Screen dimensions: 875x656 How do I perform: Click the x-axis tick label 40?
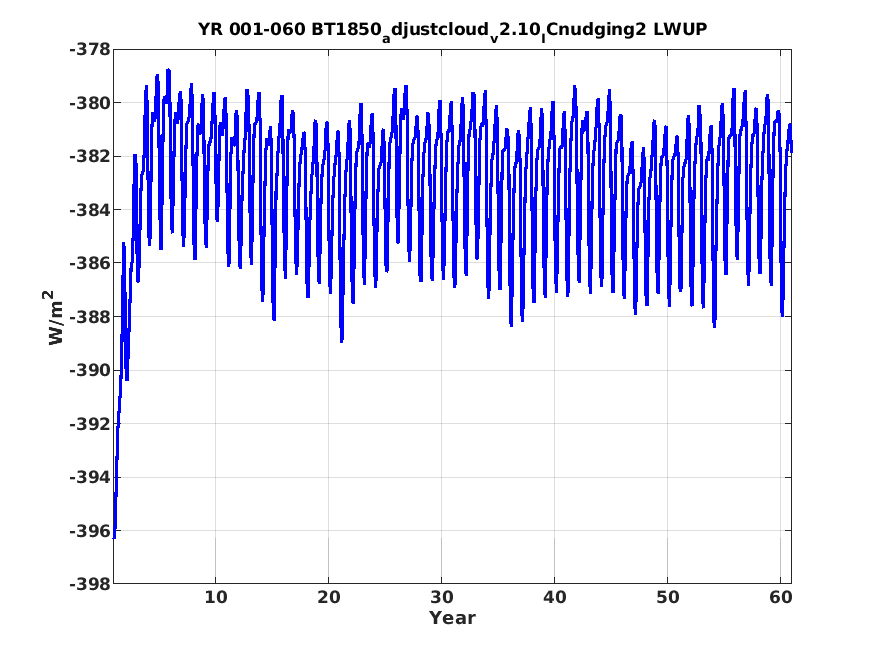[x=555, y=597]
